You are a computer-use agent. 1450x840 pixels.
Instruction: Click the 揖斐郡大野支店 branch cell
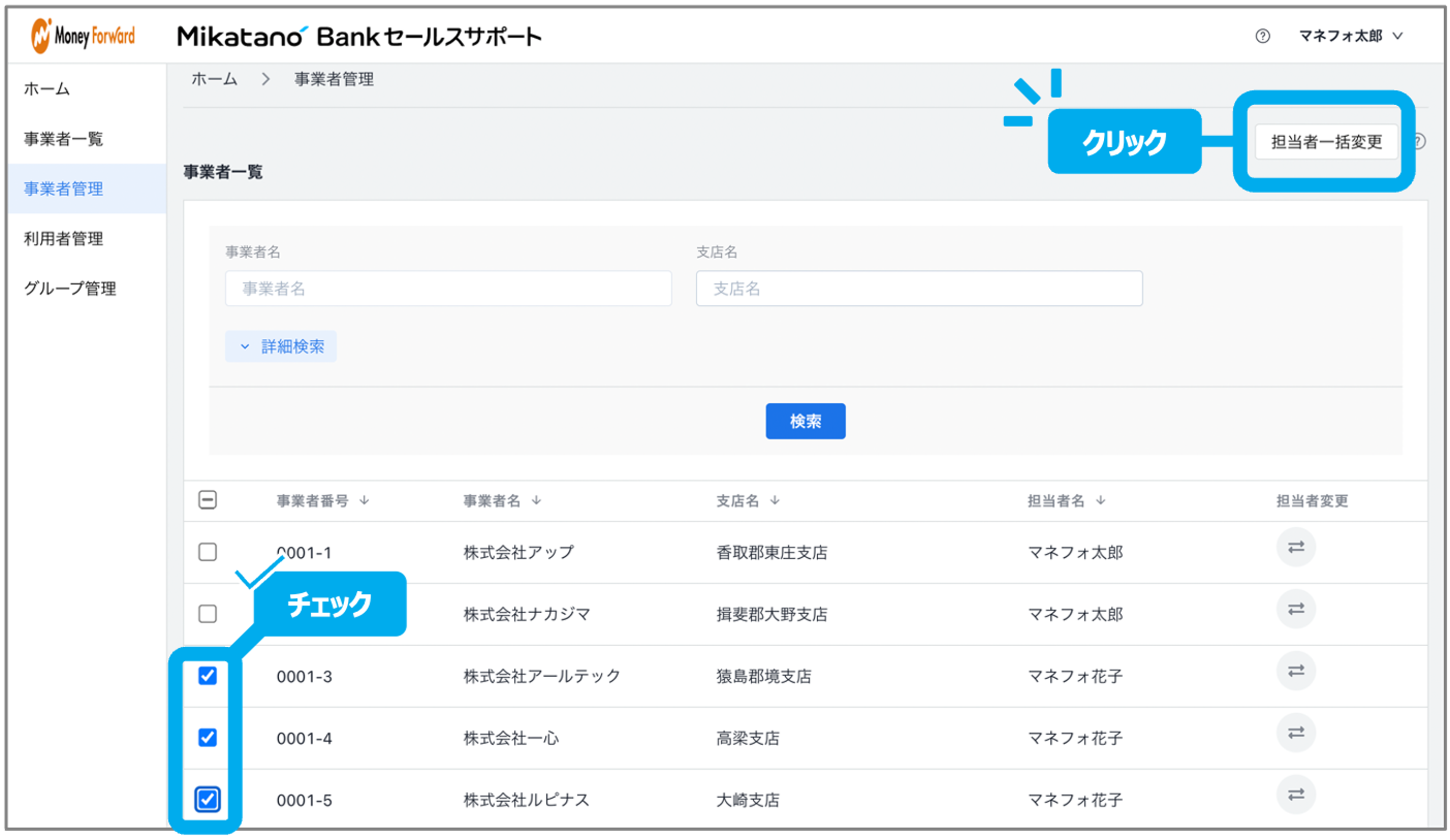point(772,614)
